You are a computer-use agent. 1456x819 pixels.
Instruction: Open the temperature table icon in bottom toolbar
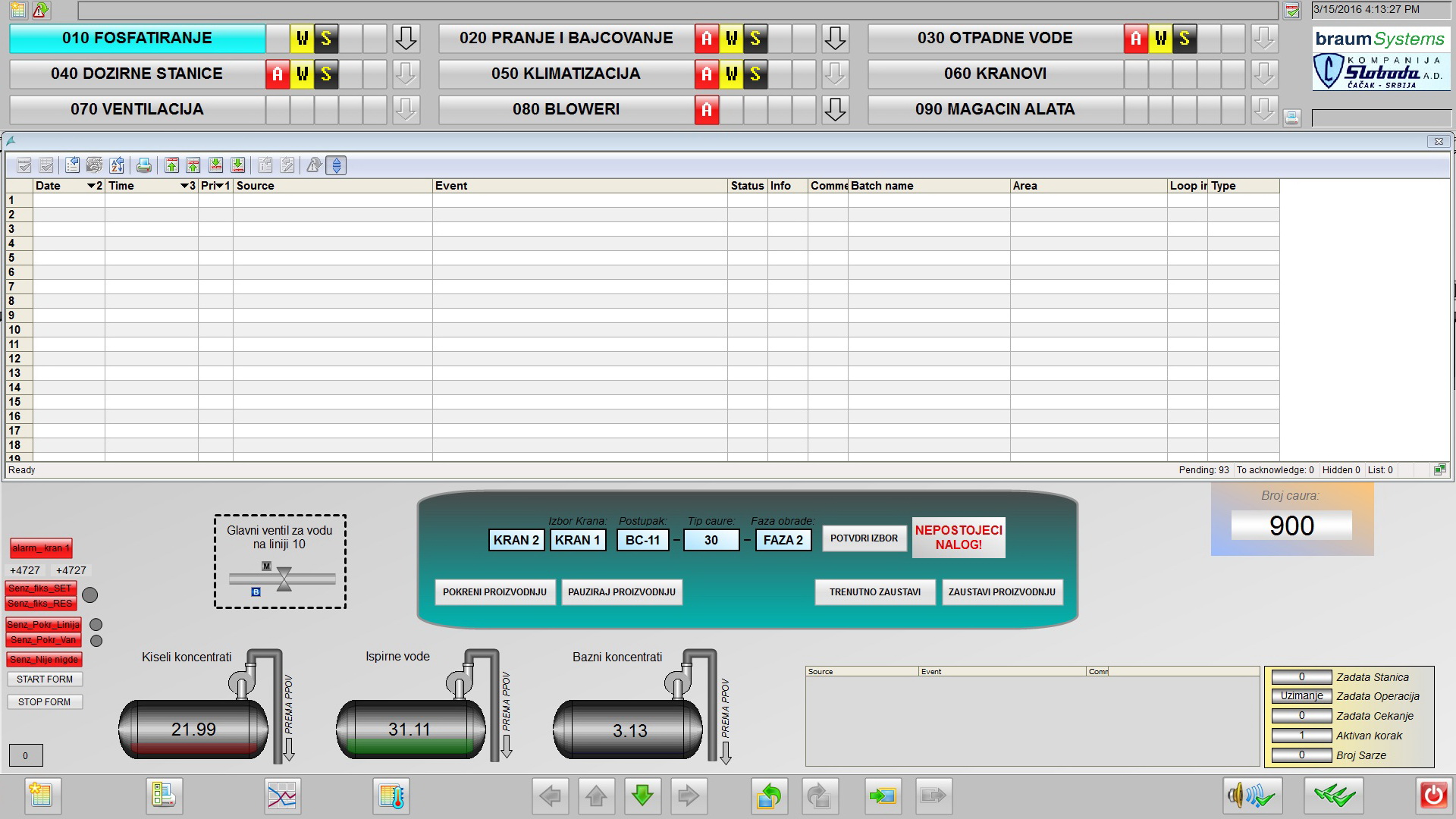pyautogui.click(x=391, y=796)
